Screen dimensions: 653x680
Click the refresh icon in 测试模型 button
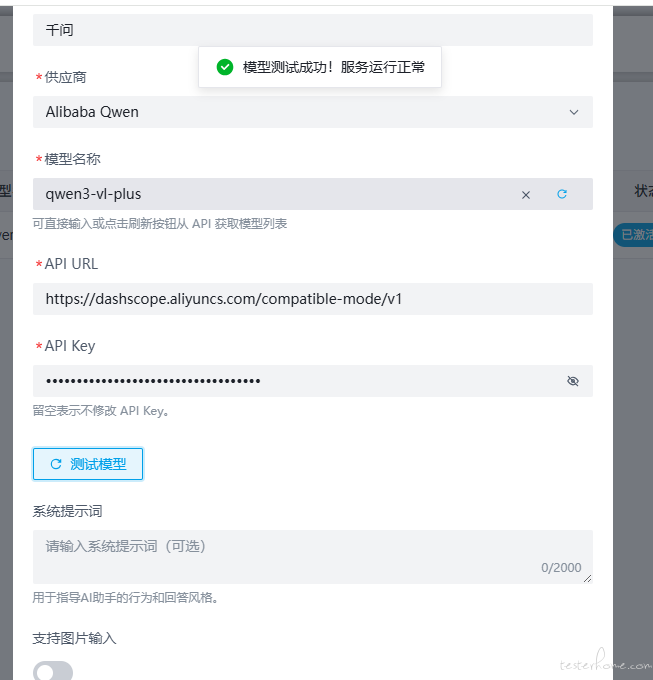pos(56,464)
